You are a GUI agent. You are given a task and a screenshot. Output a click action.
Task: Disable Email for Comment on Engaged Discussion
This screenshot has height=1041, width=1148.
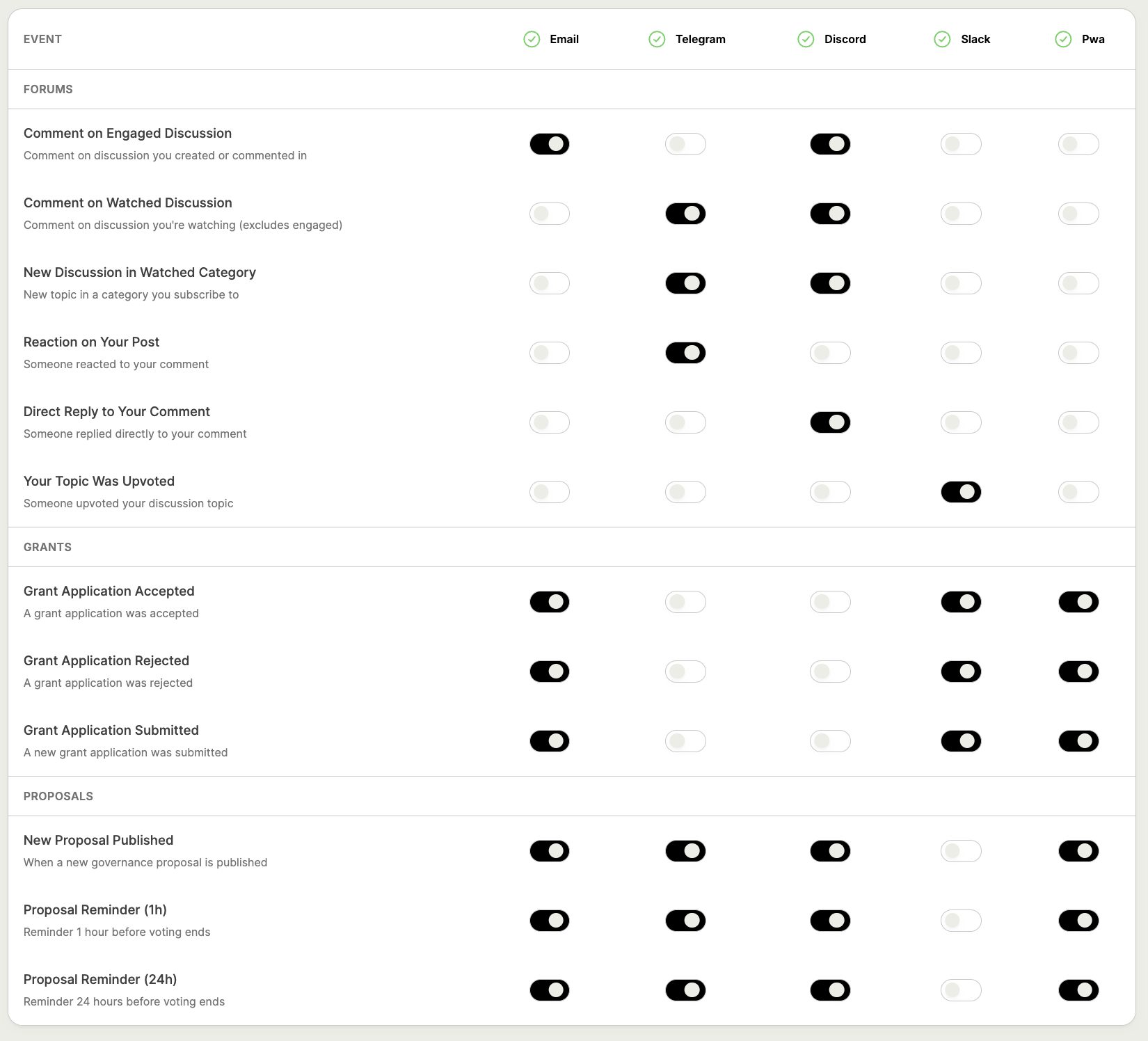click(549, 144)
